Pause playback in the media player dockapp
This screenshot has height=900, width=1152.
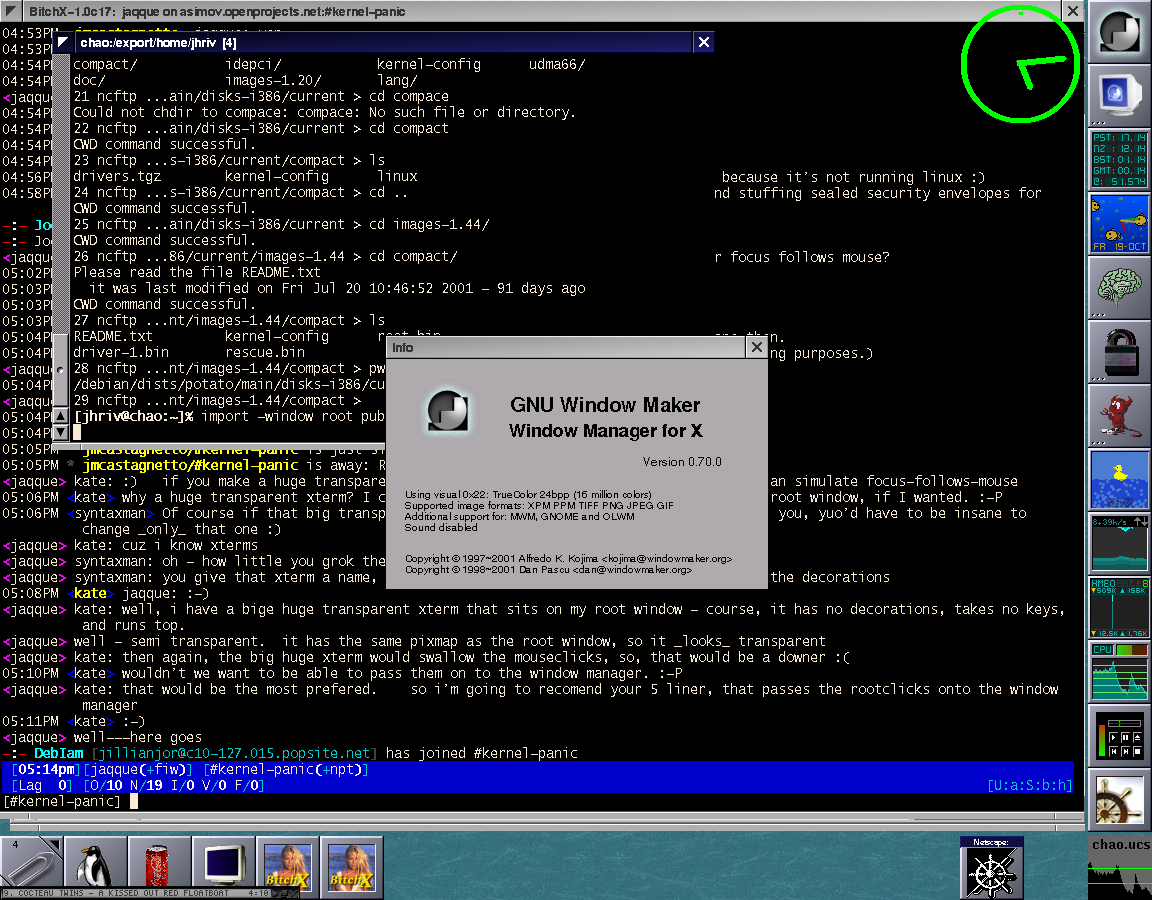(x=1126, y=738)
